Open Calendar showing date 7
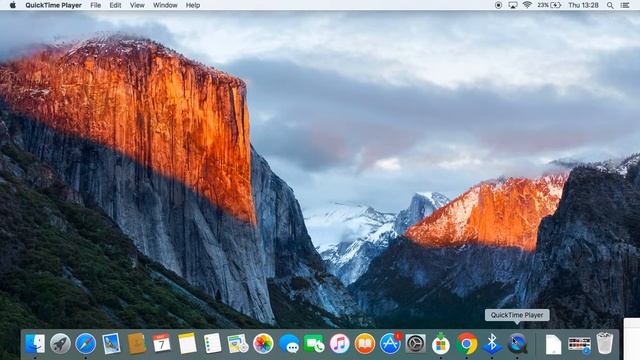 (162, 344)
